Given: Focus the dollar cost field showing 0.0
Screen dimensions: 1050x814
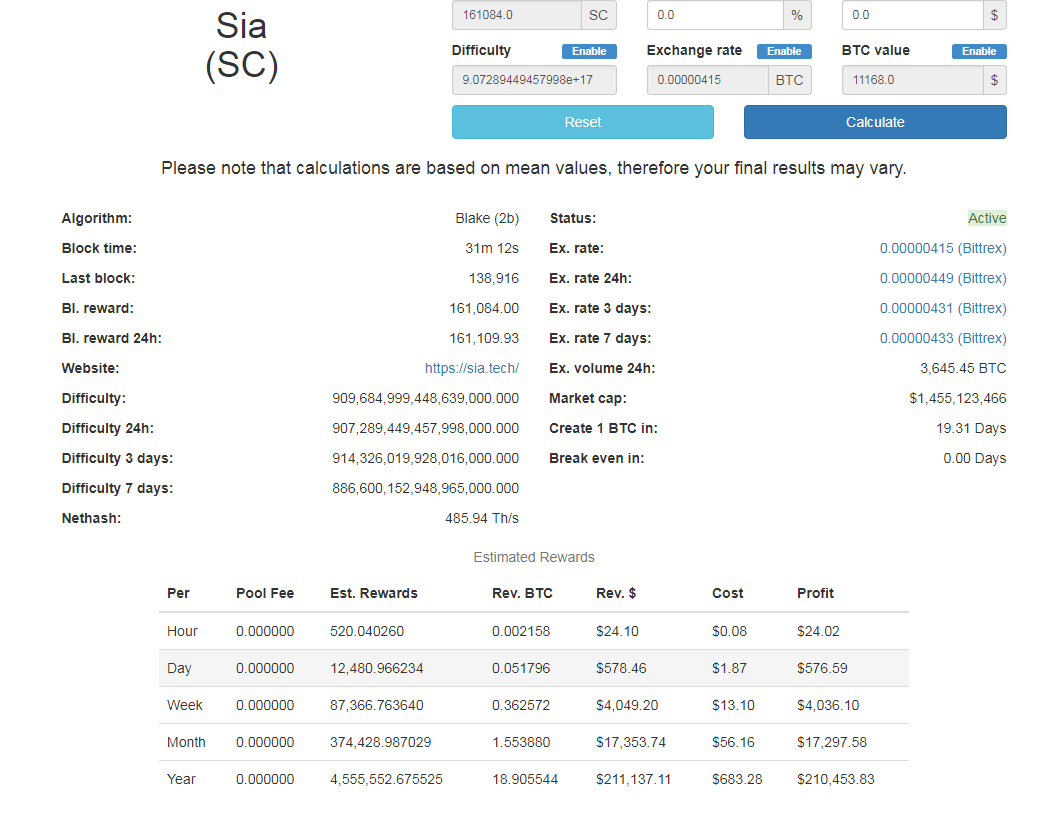Looking at the screenshot, I should click(x=911, y=15).
